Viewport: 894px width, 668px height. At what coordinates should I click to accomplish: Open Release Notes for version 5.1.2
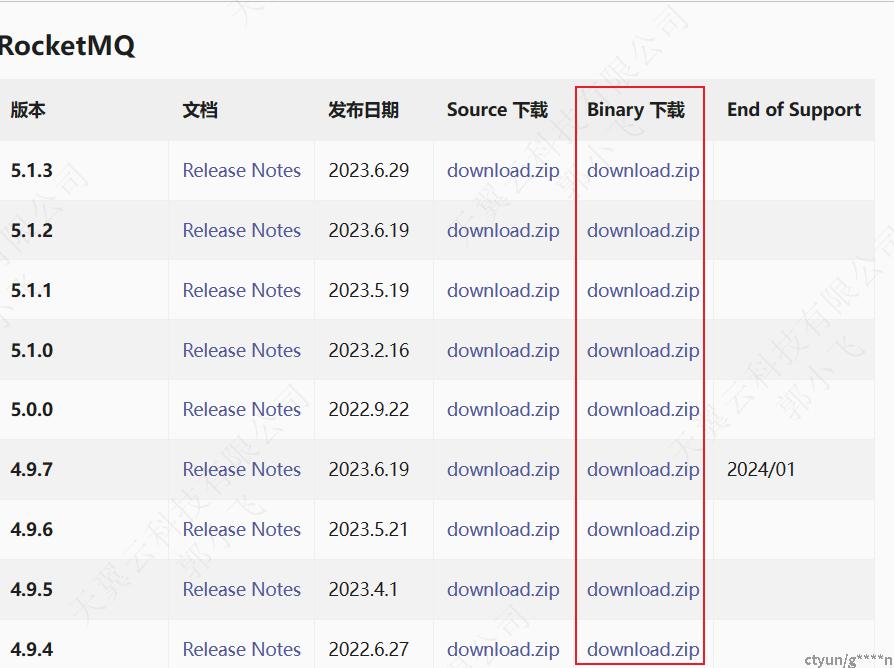pos(242,230)
